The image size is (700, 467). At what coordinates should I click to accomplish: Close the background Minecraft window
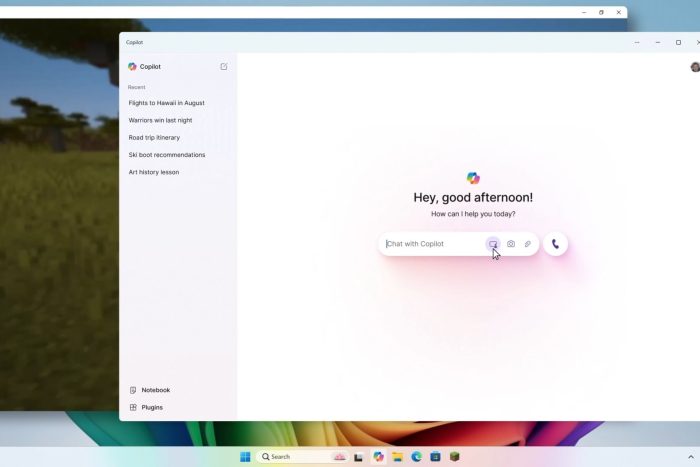tap(618, 13)
